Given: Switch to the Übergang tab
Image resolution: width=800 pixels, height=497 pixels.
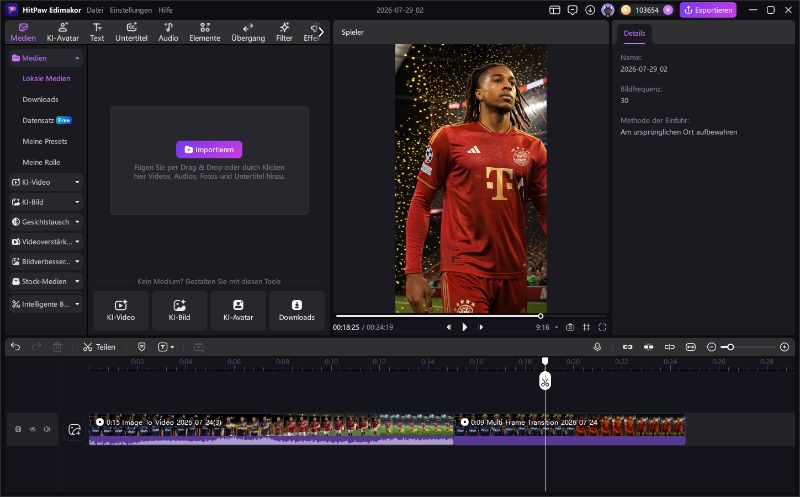Looking at the screenshot, I should coord(248,32).
